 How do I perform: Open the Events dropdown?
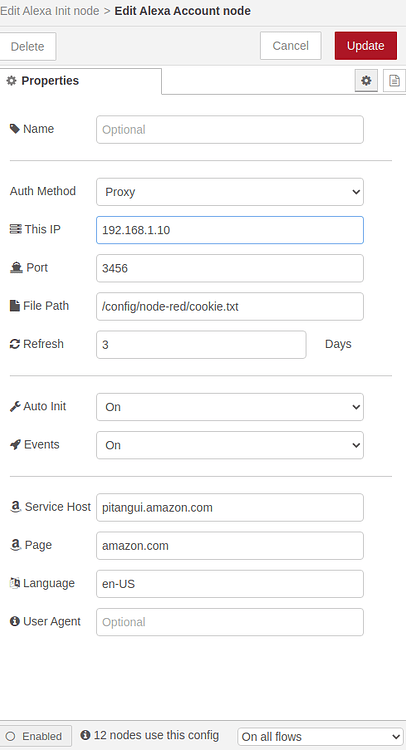230,445
